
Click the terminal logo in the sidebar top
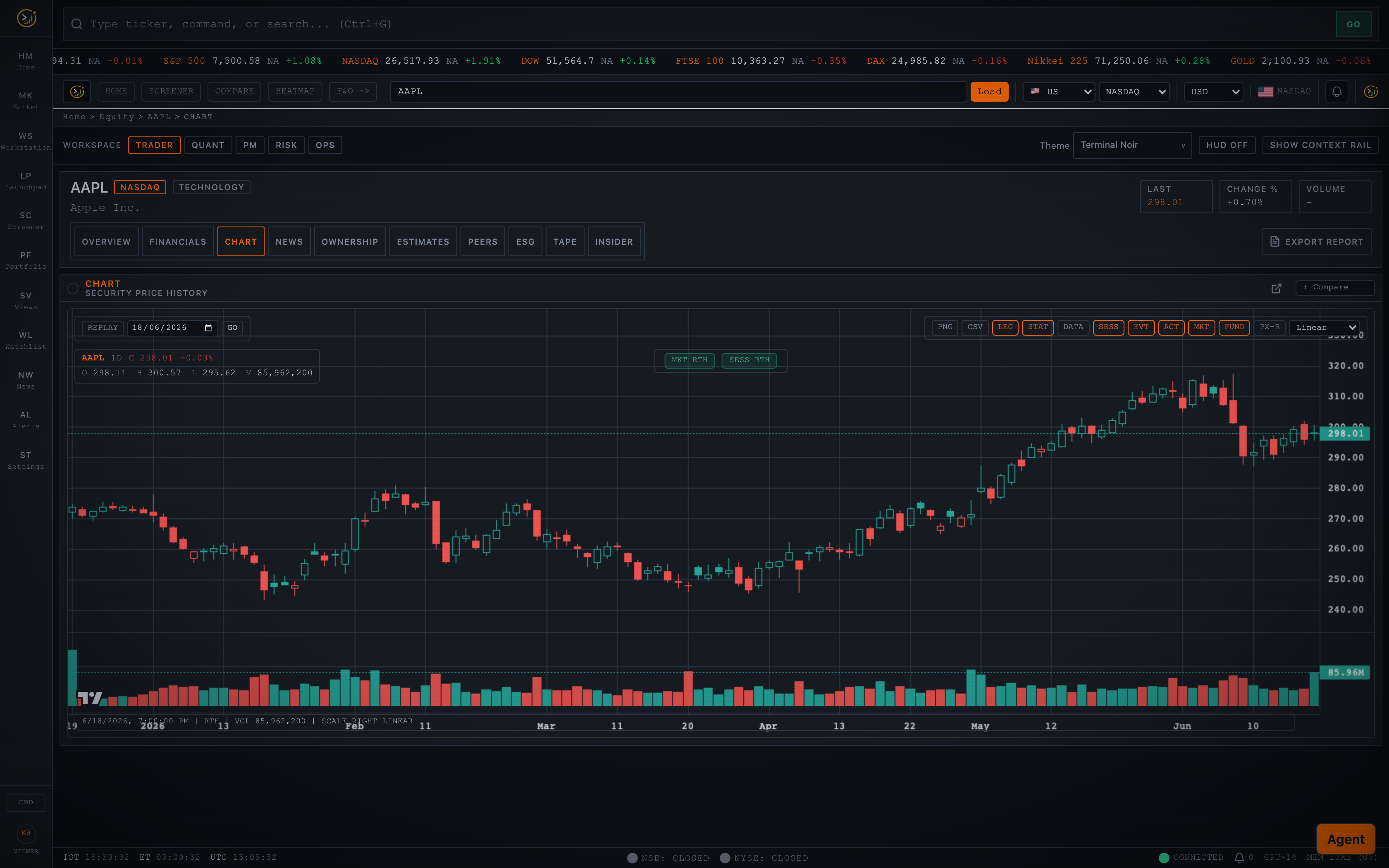tap(26, 18)
